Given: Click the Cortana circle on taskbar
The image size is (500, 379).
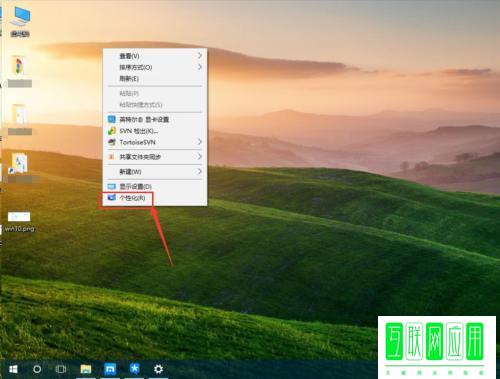Looking at the screenshot, I should click(37, 369).
